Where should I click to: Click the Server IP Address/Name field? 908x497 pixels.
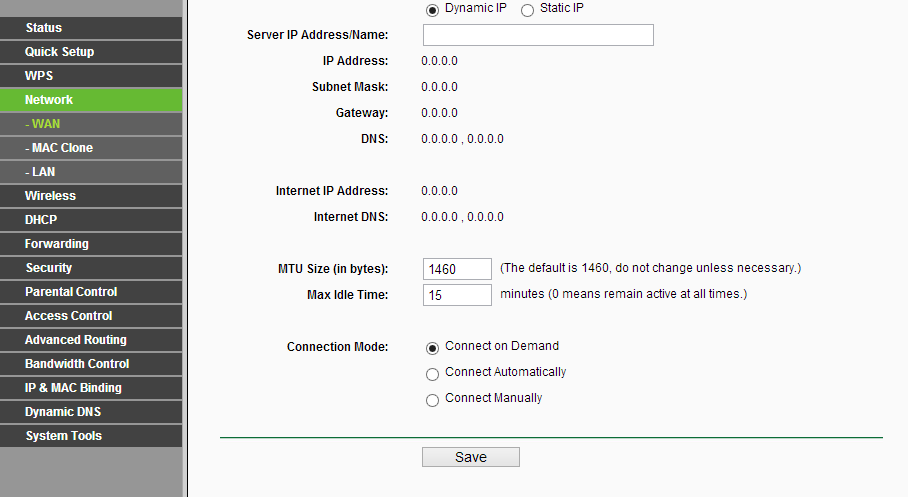[x=538, y=36]
